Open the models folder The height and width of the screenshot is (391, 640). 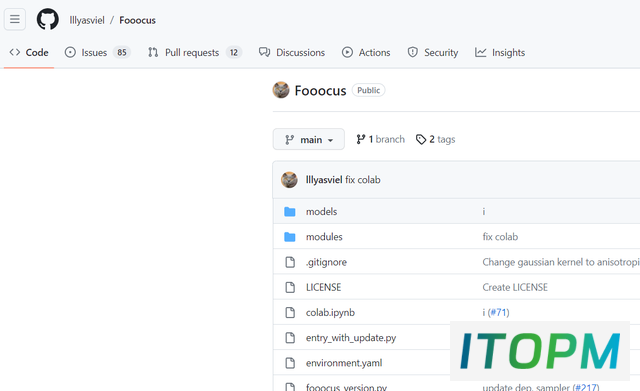[322, 211]
